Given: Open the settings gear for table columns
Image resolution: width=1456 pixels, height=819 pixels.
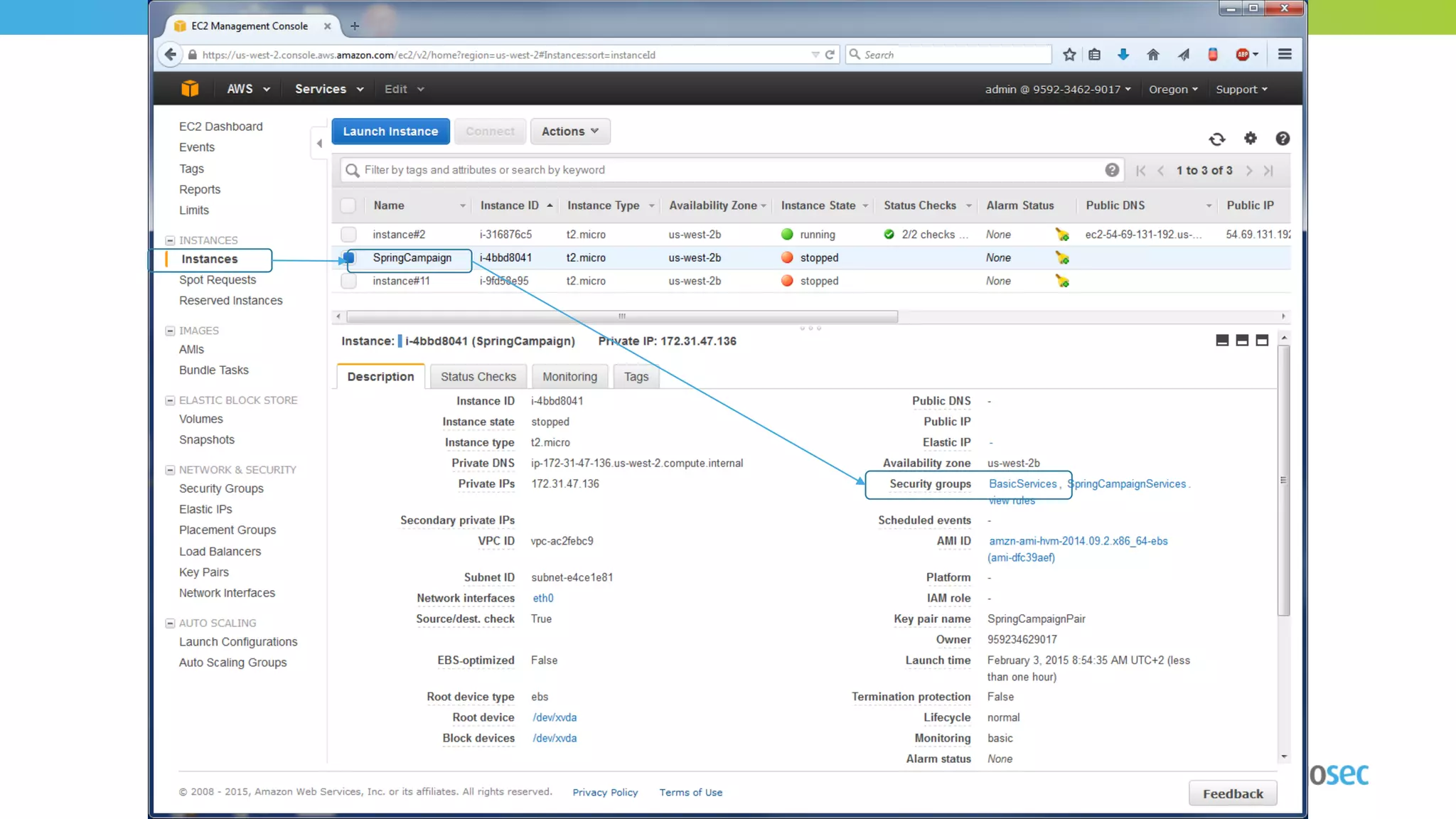Looking at the screenshot, I should tap(1251, 139).
